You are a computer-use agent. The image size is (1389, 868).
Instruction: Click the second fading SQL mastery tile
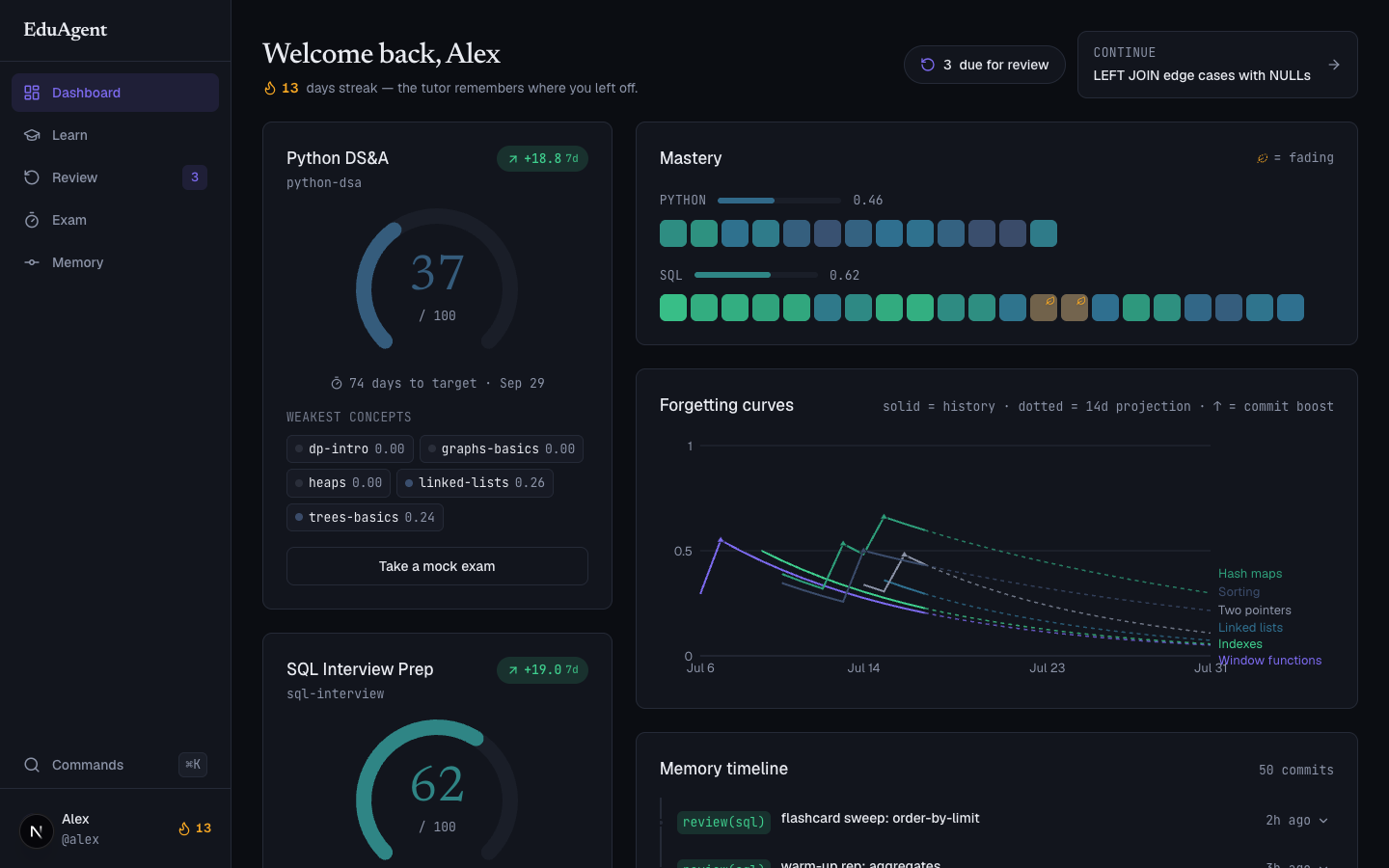1075,308
